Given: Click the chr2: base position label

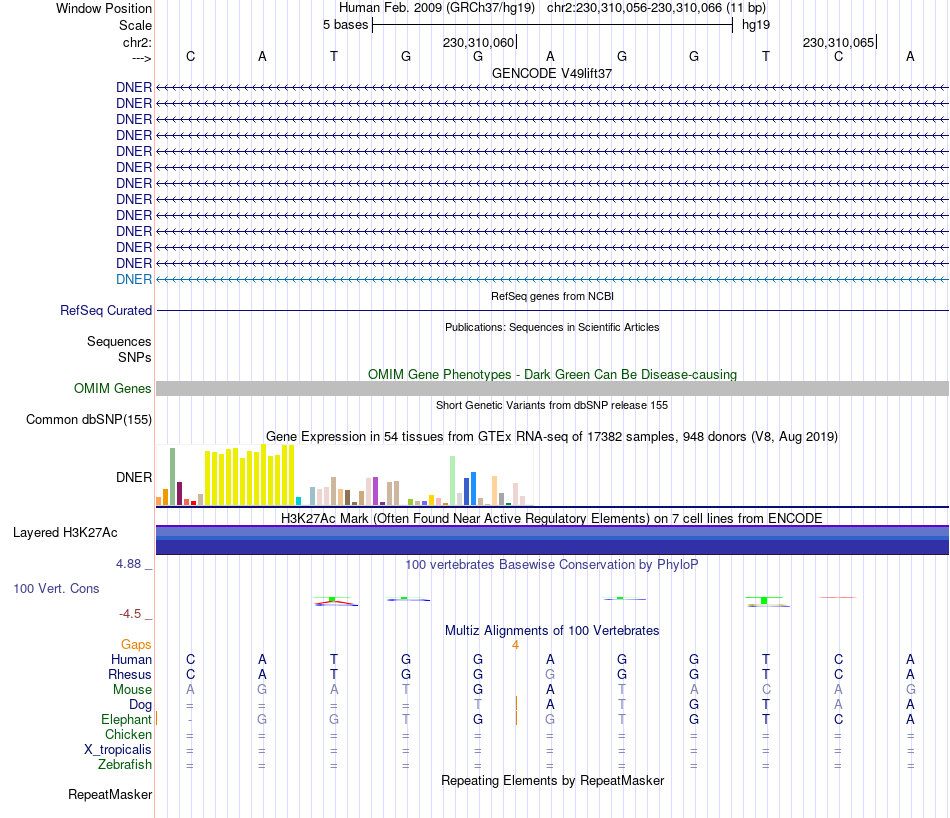Looking at the screenshot, I should coord(137,42).
